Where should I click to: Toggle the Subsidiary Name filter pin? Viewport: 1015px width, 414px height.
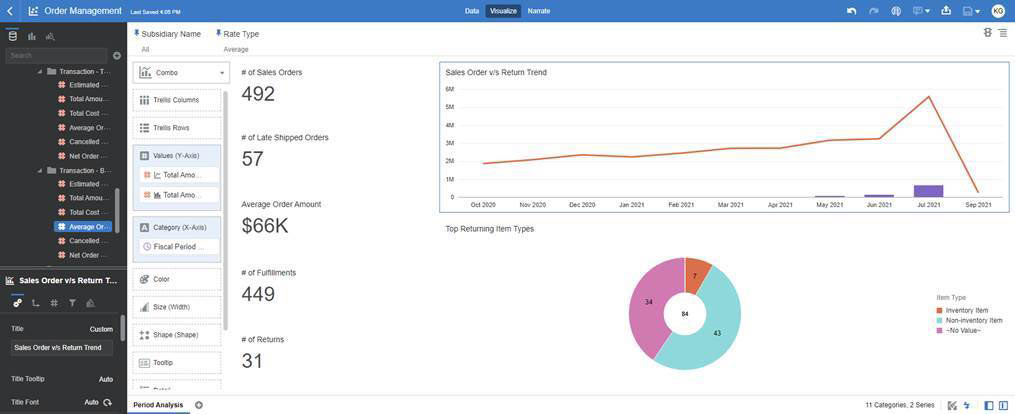click(x=136, y=33)
